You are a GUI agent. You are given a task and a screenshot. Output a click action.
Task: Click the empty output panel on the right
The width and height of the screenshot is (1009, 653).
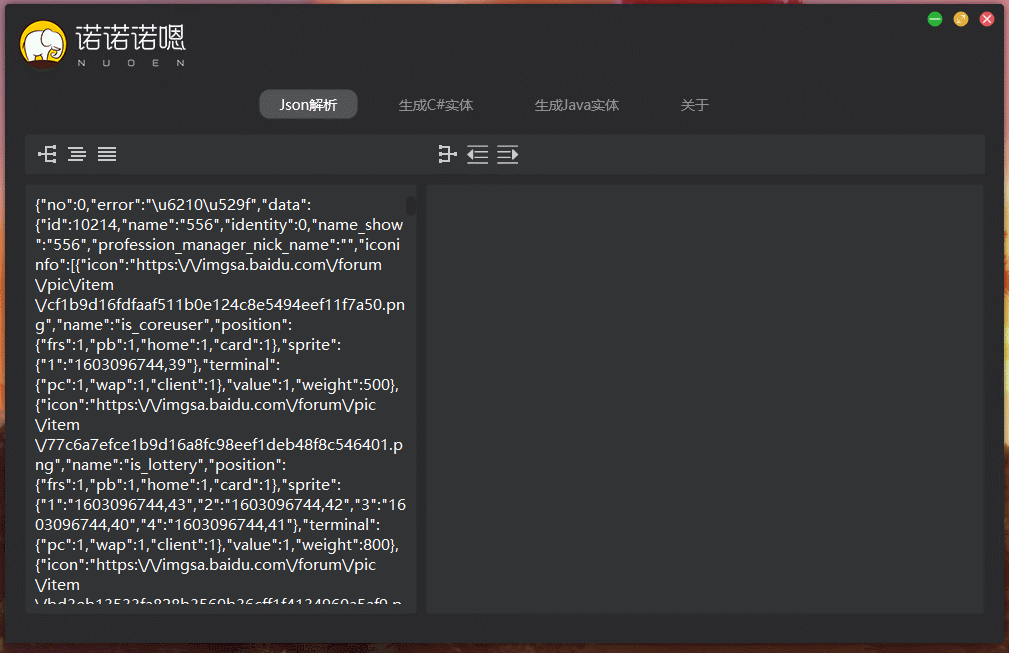[x=705, y=400]
